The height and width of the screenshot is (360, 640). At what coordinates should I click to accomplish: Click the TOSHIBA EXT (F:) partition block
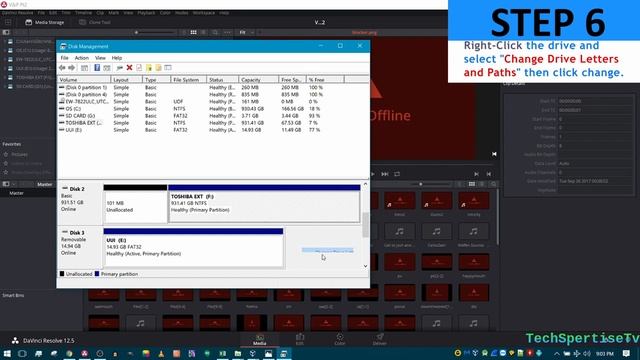click(264, 204)
